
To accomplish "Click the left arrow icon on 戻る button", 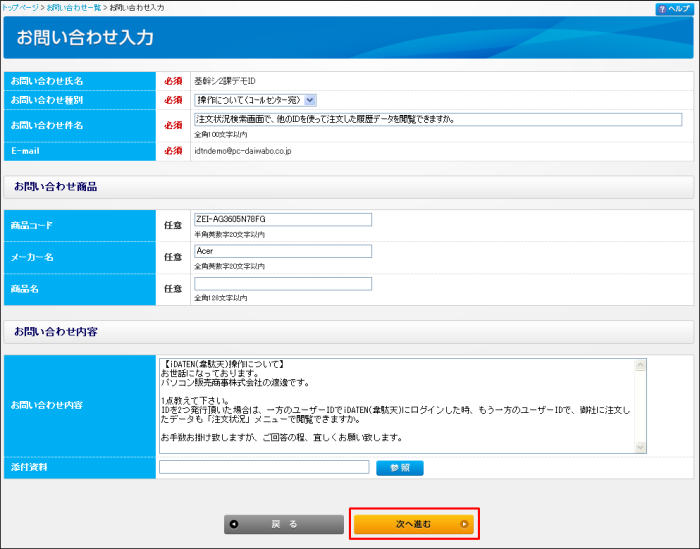I will click(234, 523).
